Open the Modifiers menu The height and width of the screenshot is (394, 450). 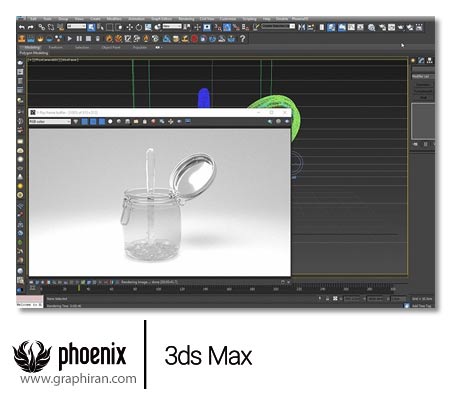114,19
